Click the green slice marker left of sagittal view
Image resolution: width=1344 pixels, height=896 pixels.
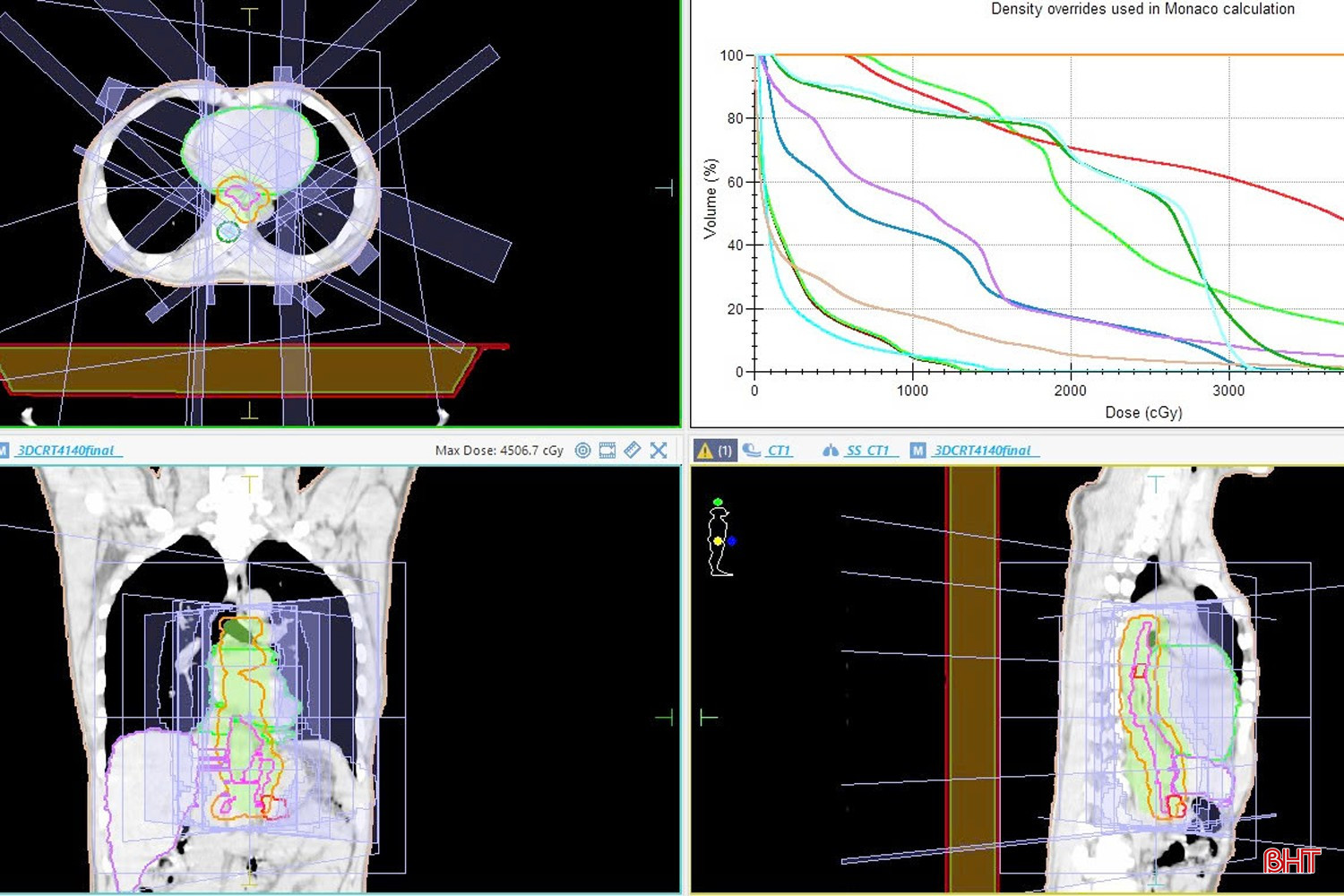pyautogui.click(x=708, y=717)
